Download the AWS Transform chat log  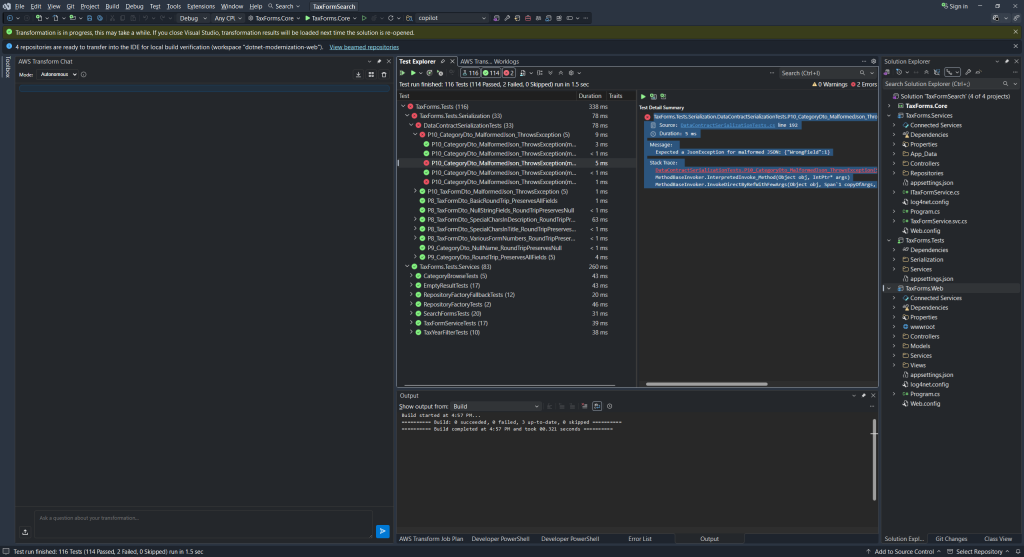(358, 74)
